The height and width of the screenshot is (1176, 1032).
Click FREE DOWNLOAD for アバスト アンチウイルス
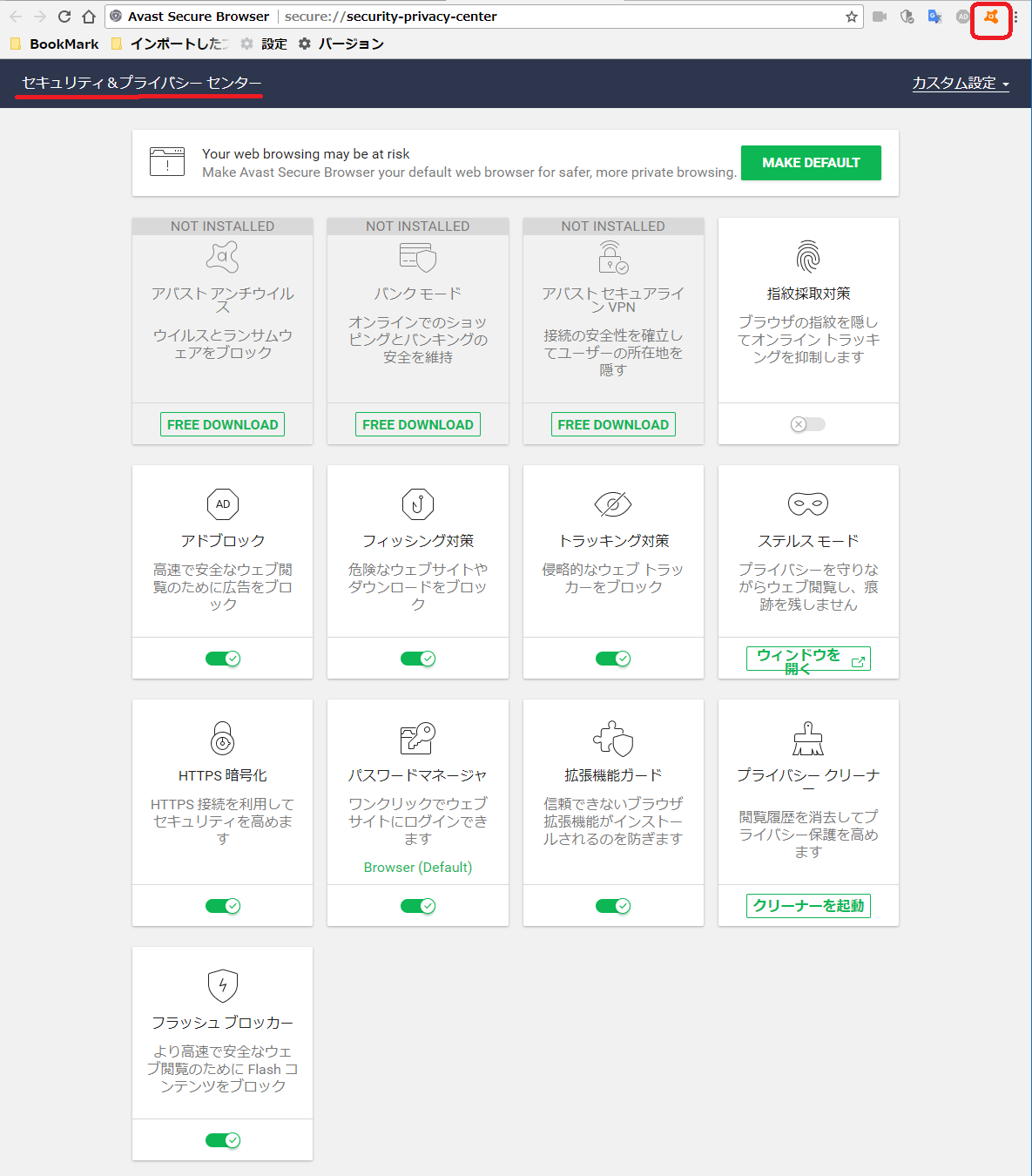click(223, 424)
